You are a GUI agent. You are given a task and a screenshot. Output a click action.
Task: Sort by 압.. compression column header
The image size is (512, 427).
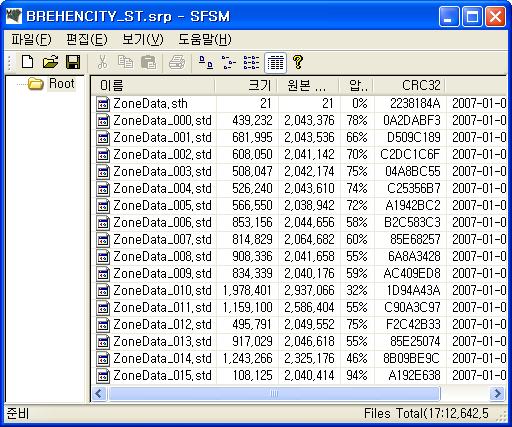pyautogui.click(x=357, y=86)
